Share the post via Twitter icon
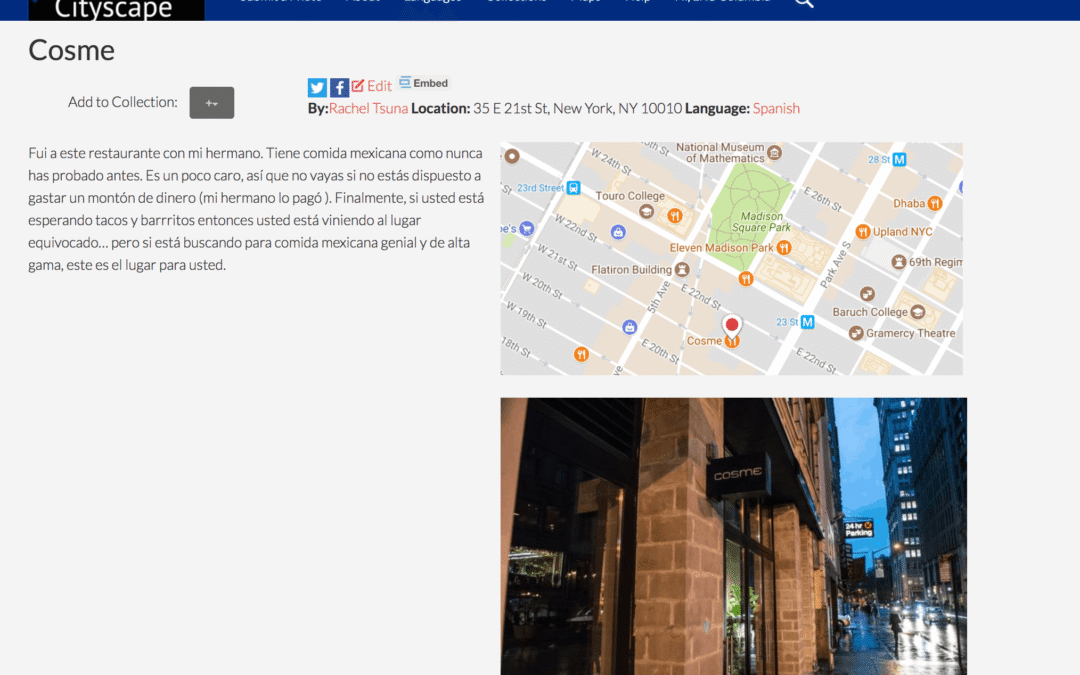 pyautogui.click(x=317, y=87)
